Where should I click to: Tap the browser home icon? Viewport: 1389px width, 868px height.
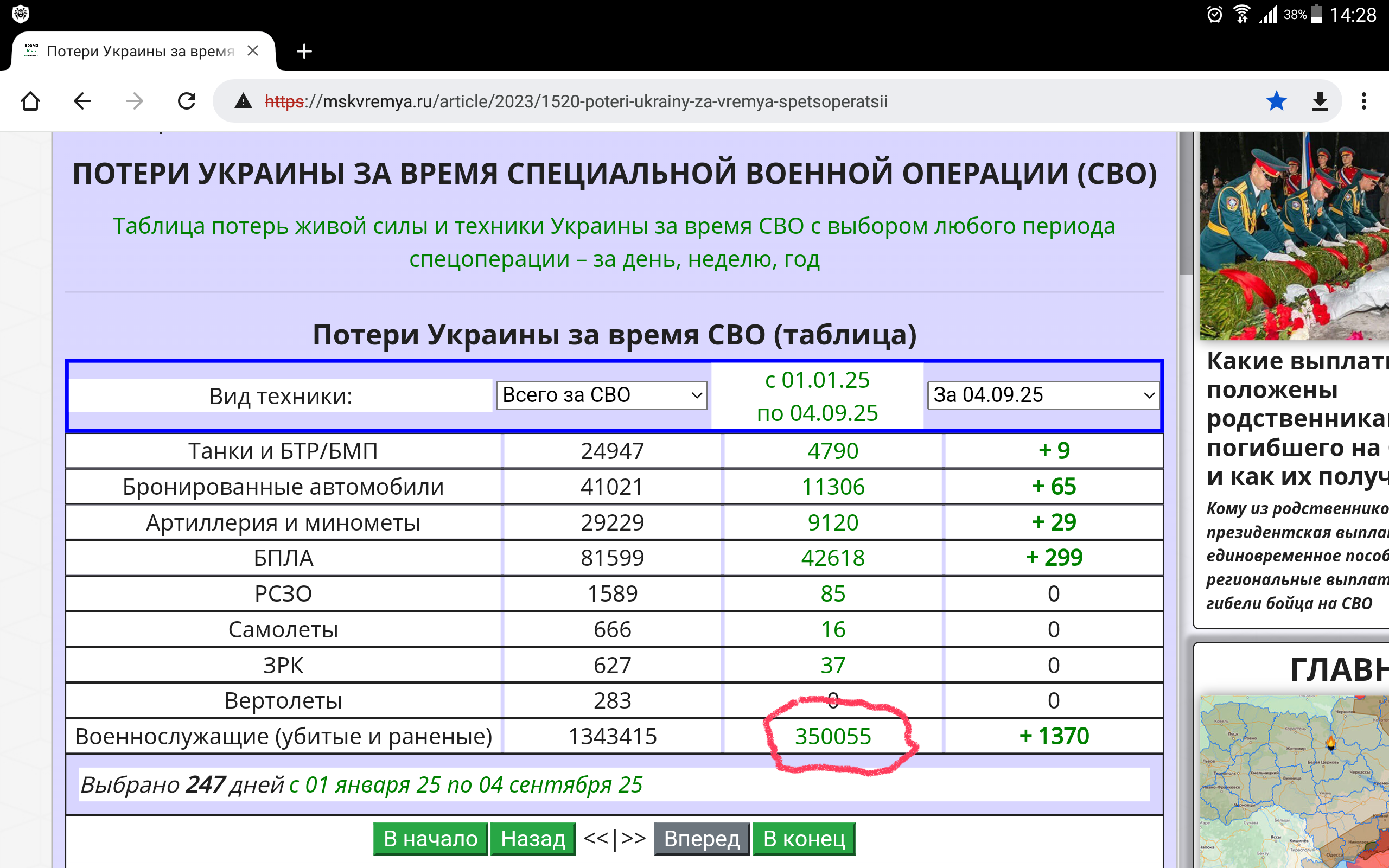30,101
